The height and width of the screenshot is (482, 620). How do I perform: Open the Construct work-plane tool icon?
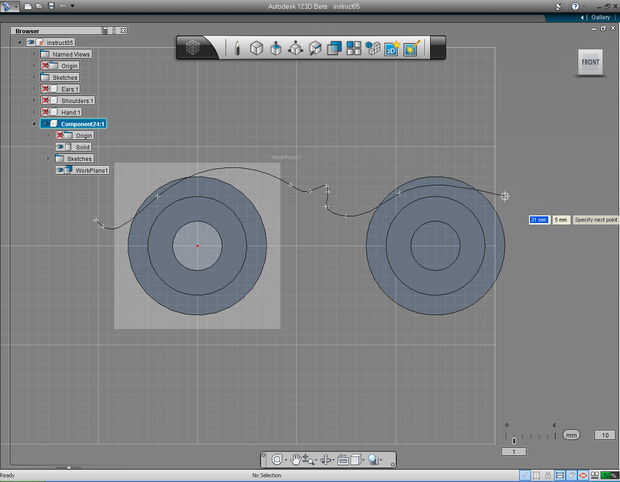pyautogui.click(x=314, y=47)
